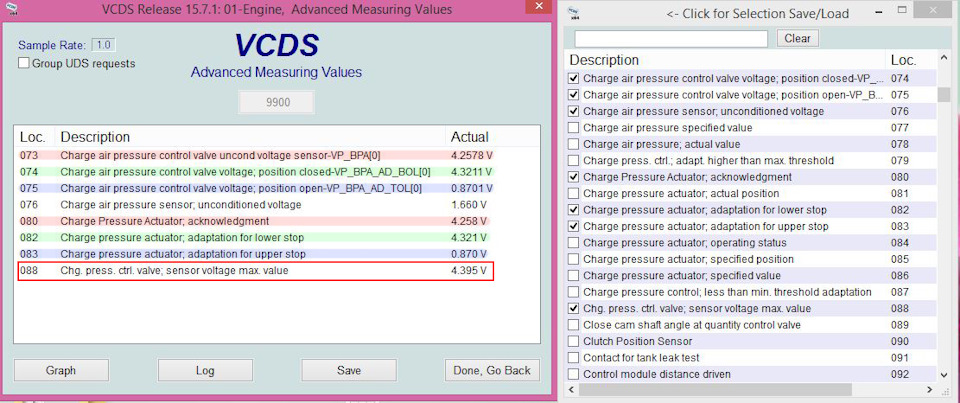The width and height of the screenshot is (960, 403).
Task: Check Charge press. ctrl. adapt. higher than max
Action: [573, 160]
